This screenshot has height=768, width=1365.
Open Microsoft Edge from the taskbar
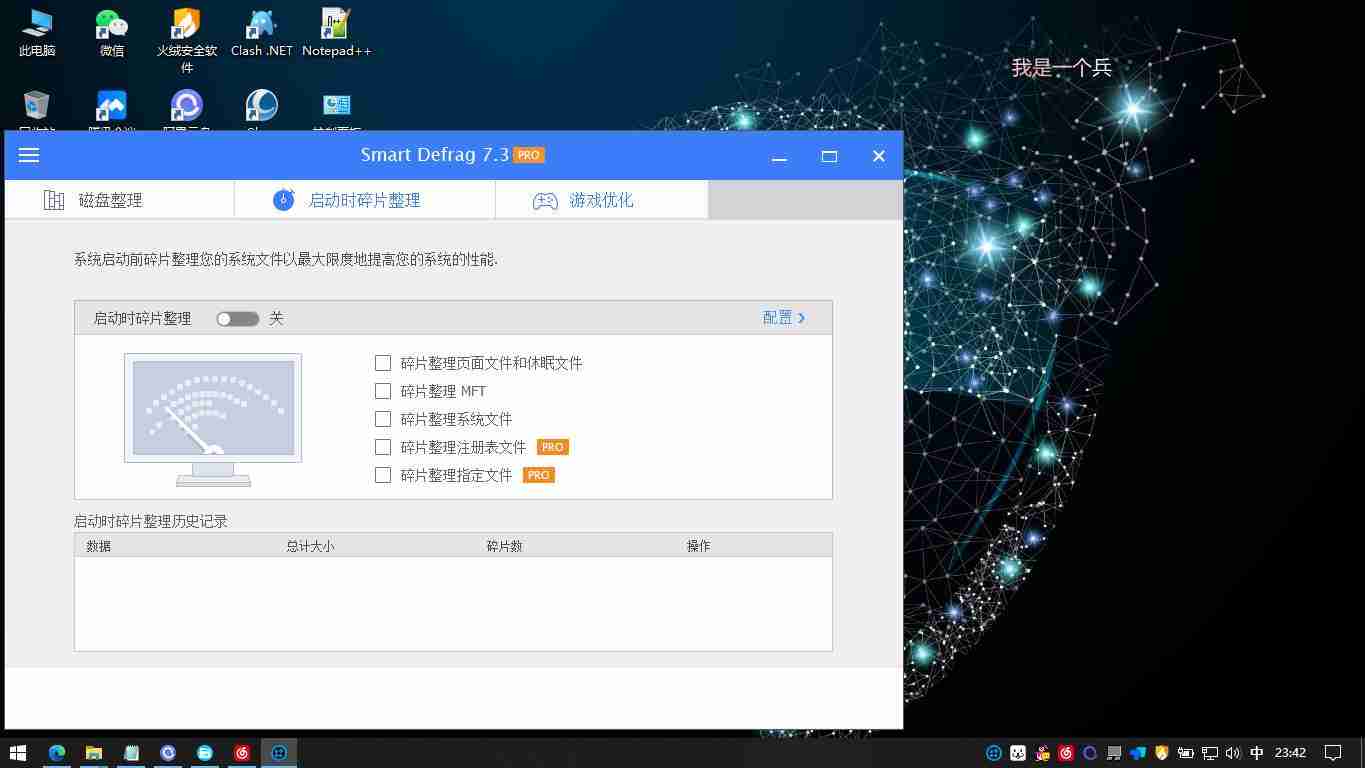[57, 752]
